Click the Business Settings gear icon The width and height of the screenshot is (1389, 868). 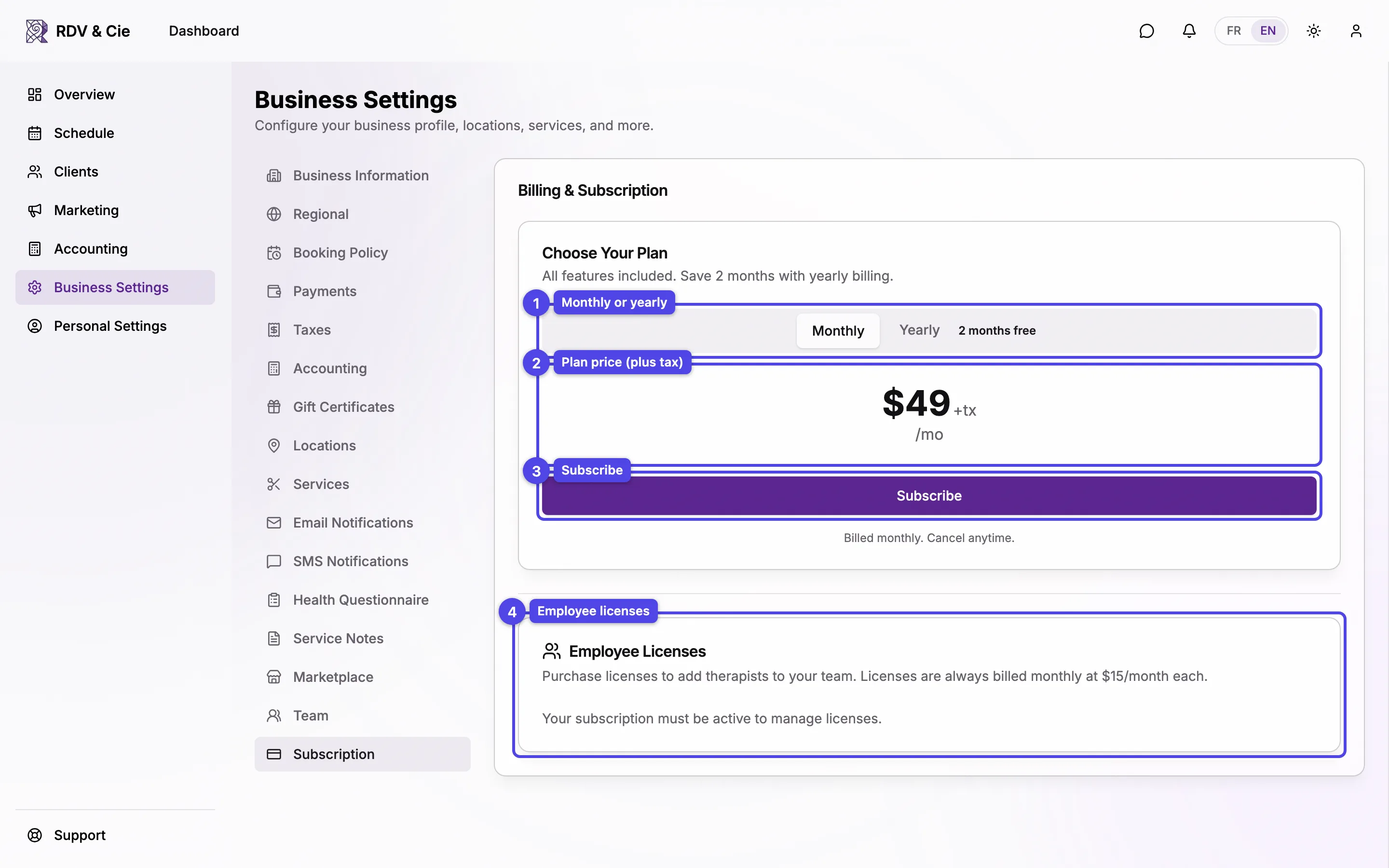pos(34,287)
